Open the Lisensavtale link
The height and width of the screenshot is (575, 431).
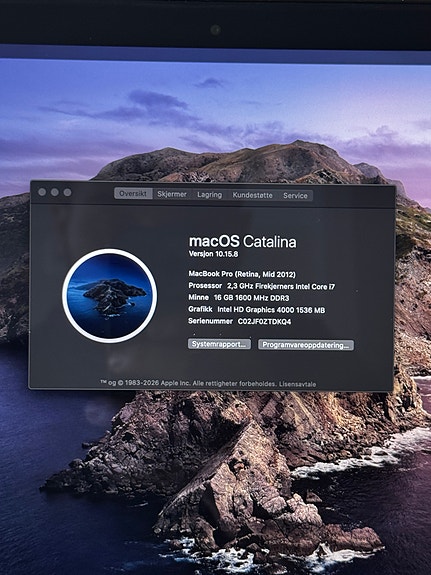point(297,384)
